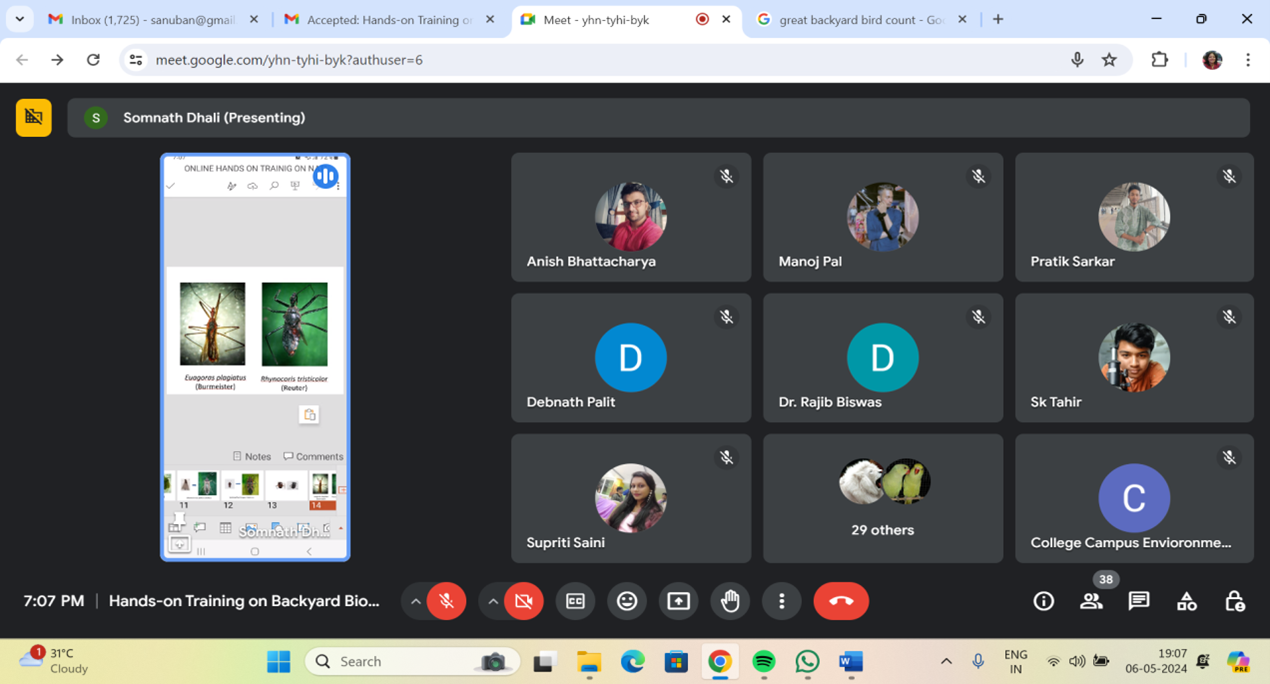Open WhatsApp from the taskbar
The image size is (1270, 684).
tap(807, 662)
